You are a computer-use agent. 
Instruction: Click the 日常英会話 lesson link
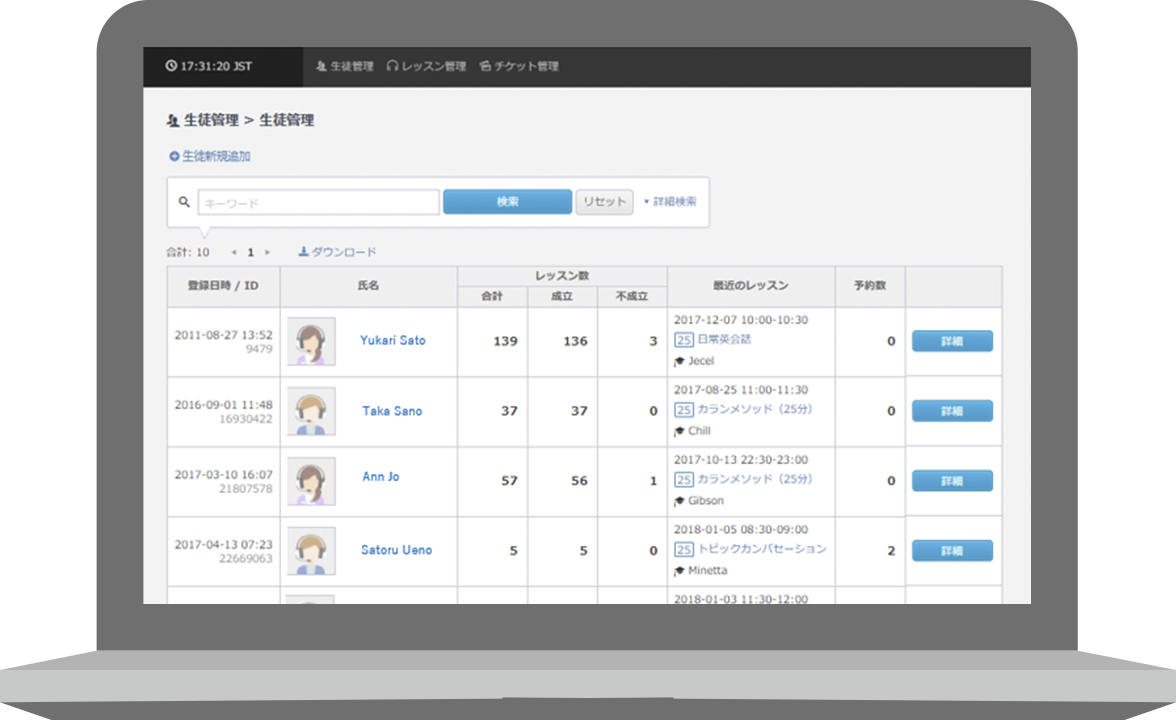coord(724,340)
